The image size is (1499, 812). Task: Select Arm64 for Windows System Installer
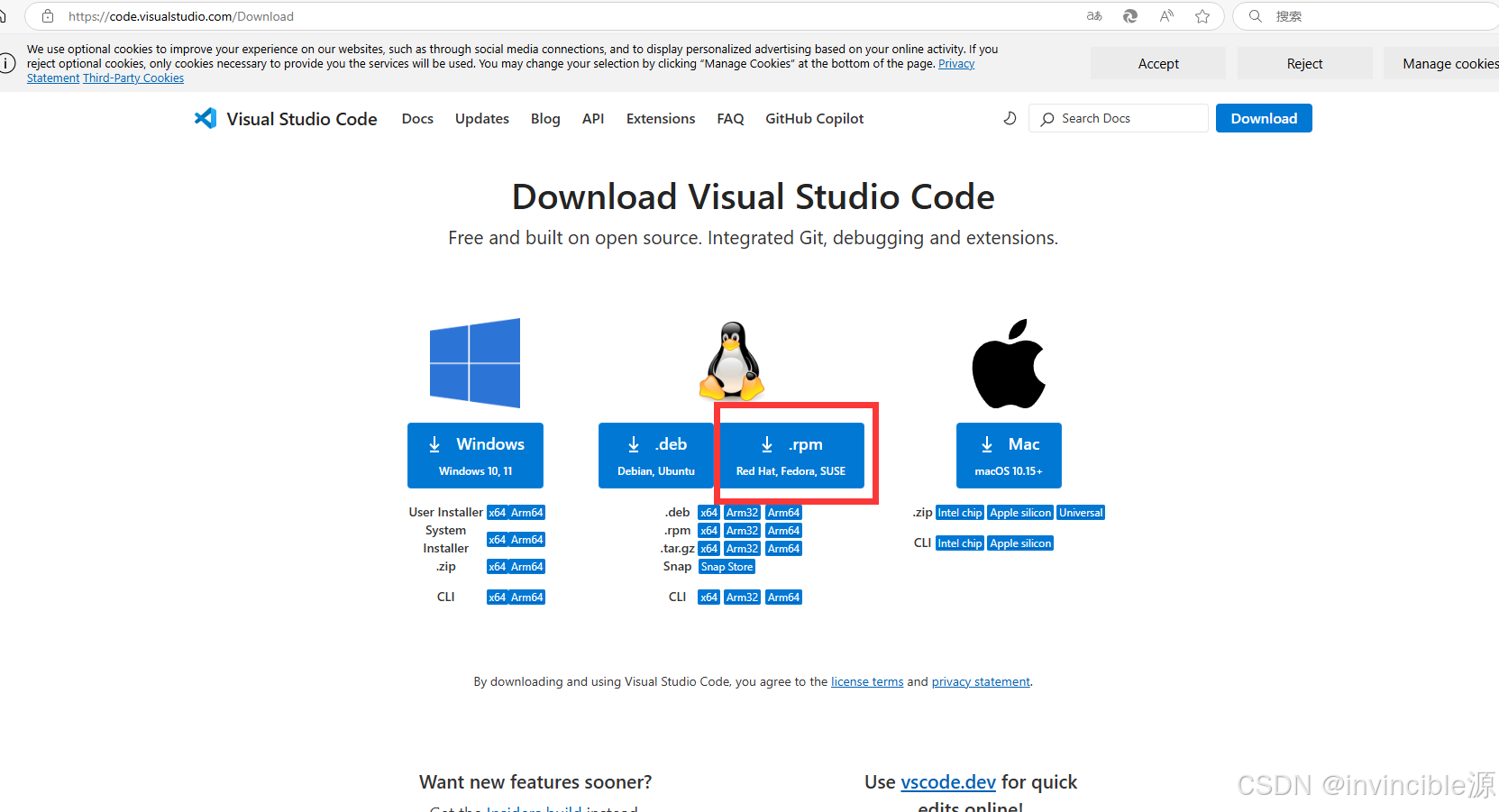coord(527,540)
